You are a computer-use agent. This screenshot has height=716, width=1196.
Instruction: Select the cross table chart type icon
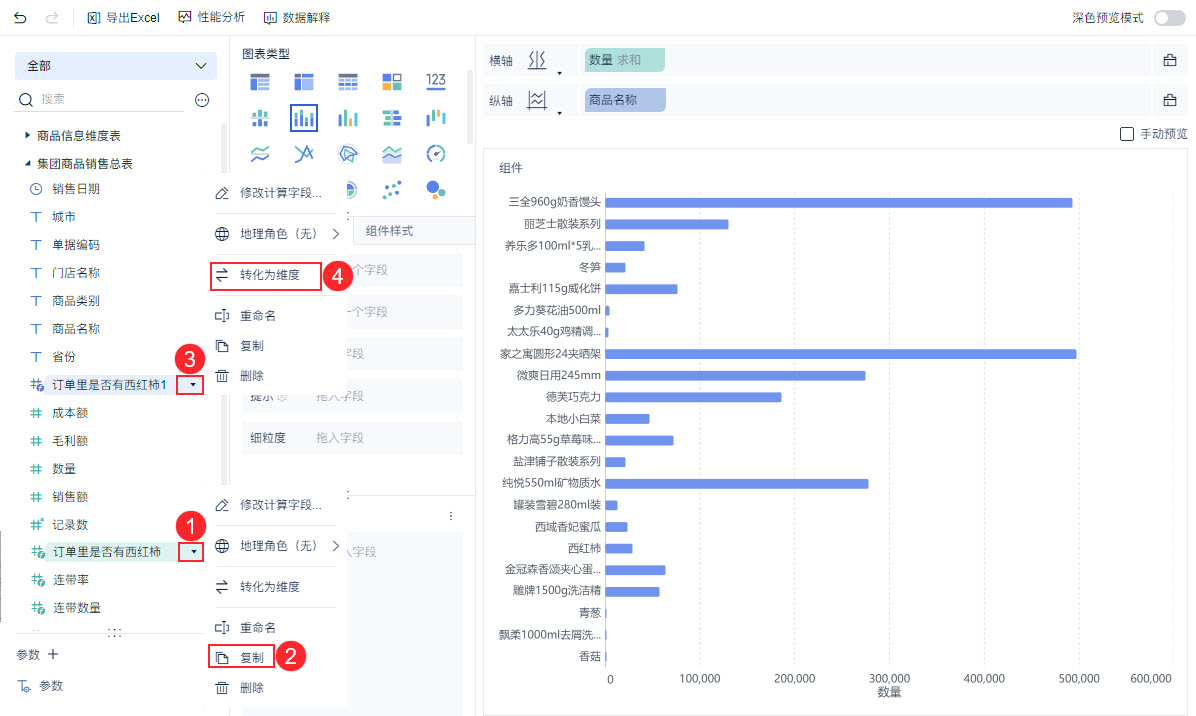pyautogui.click(x=304, y=82)
